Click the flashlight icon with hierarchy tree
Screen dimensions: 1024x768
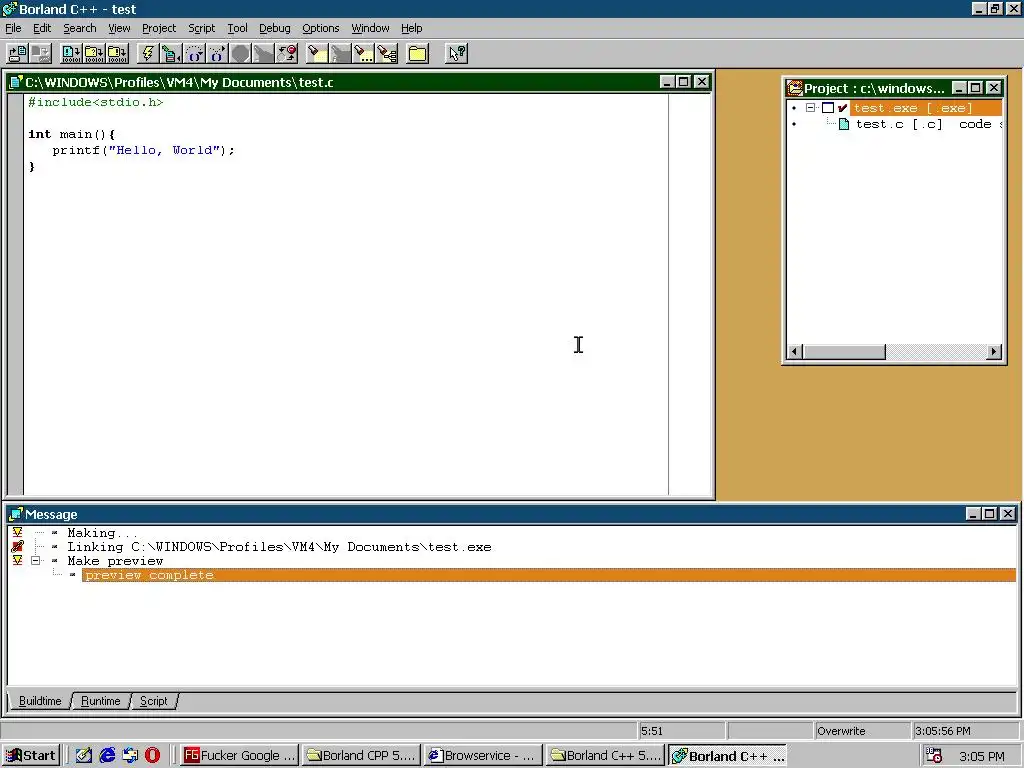[x=387, y=54]
